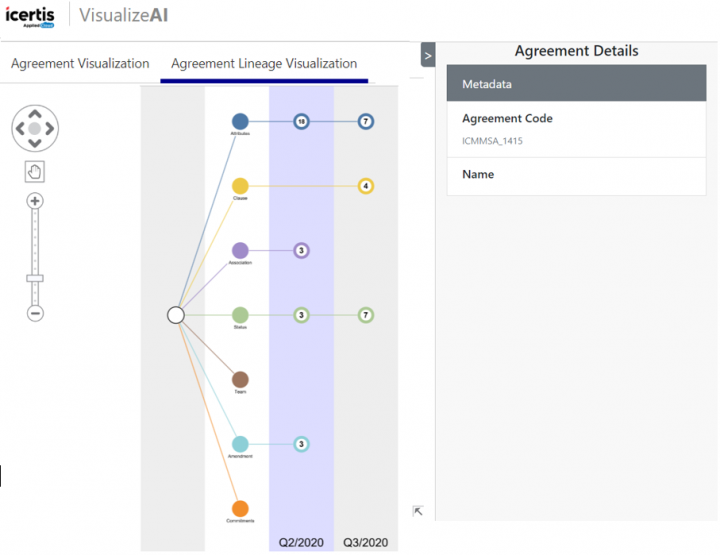The height and width of the screenshot is (555, 720).
Task: Select the hand pan tool
Action: pos(35,172)
